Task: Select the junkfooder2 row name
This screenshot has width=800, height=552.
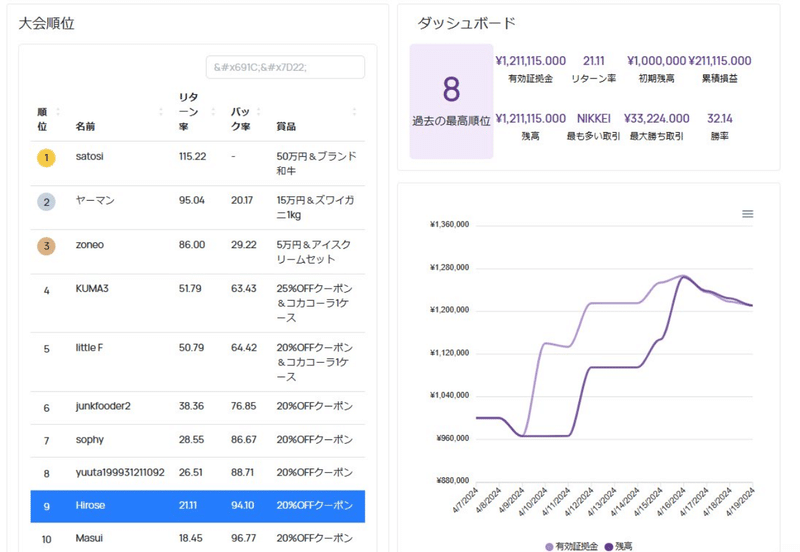Action: click(x=103, y=406)
